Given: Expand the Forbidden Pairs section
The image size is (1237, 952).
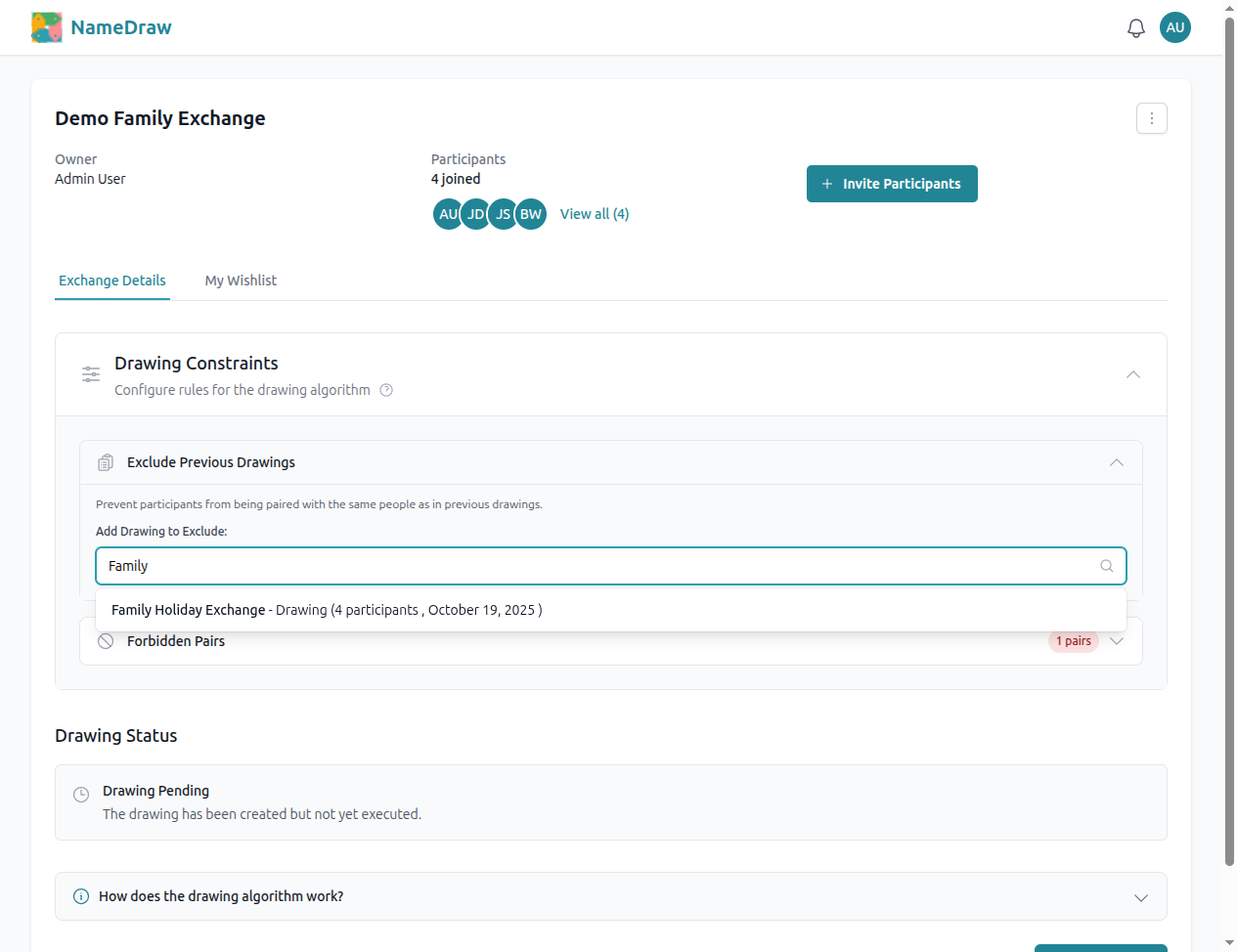Looking at the screenshot, I should (1116, 641).
